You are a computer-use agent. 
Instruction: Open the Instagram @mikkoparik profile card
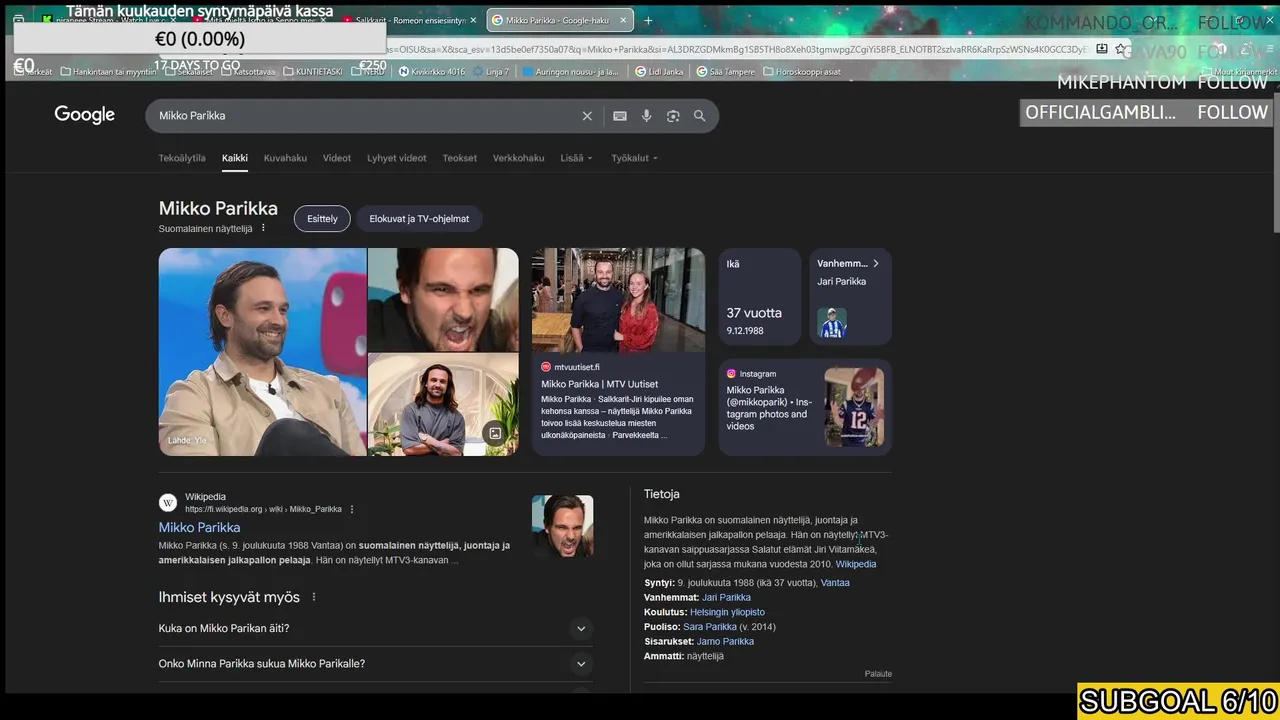pos(805,406)
